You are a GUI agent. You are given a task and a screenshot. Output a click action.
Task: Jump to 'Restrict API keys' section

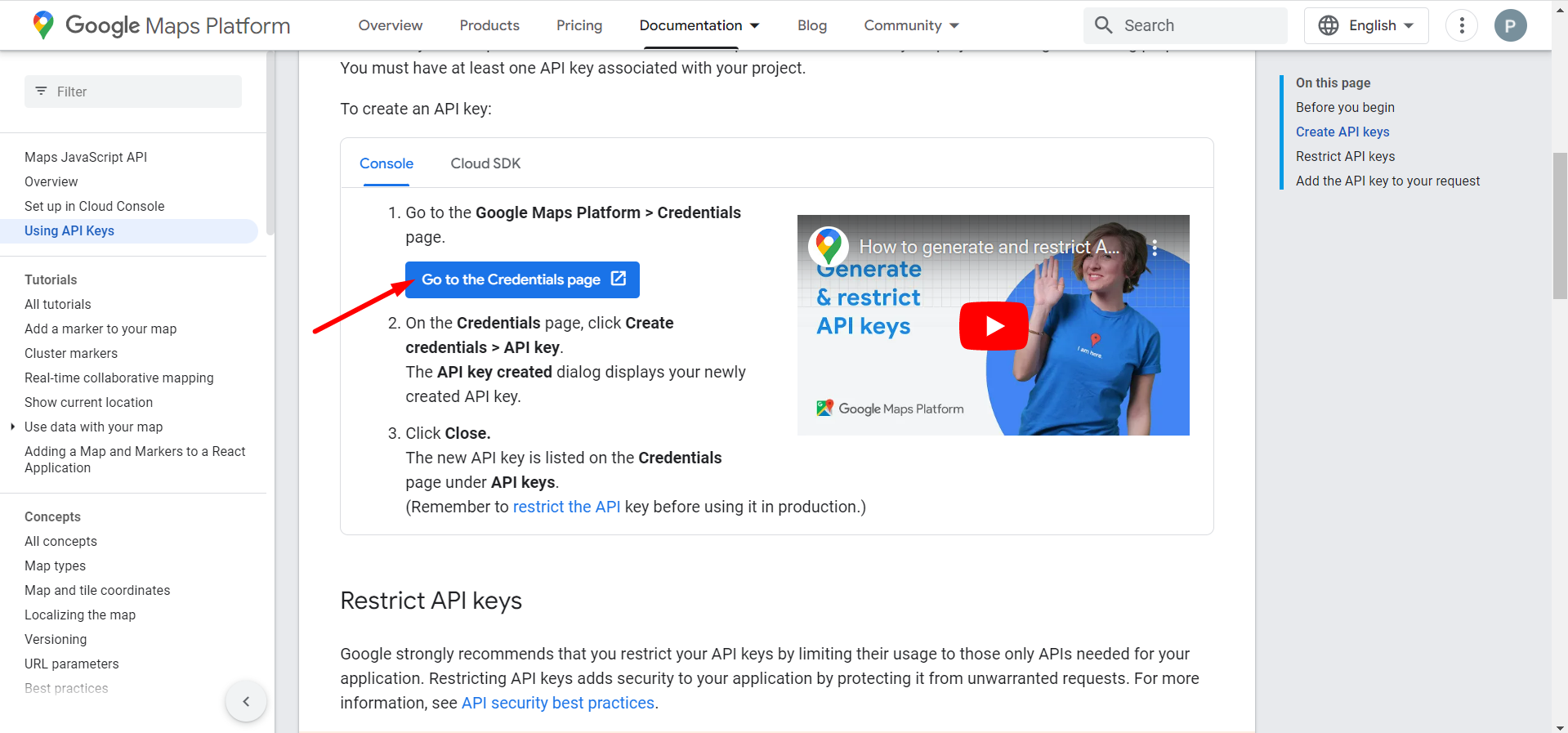1345,156
